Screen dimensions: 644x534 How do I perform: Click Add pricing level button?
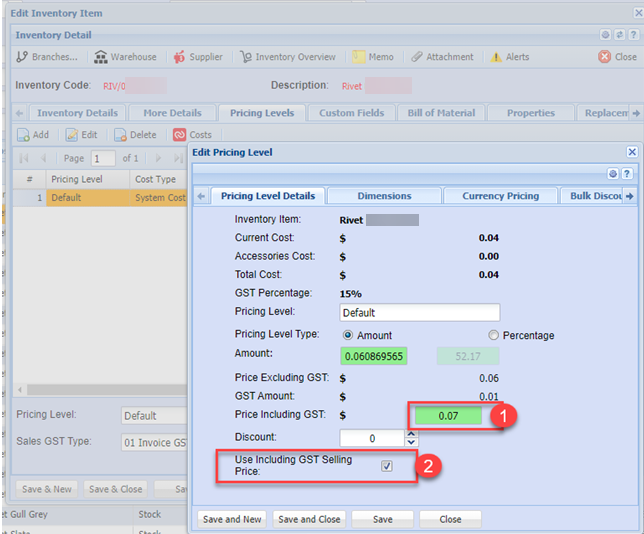(24, 135)
